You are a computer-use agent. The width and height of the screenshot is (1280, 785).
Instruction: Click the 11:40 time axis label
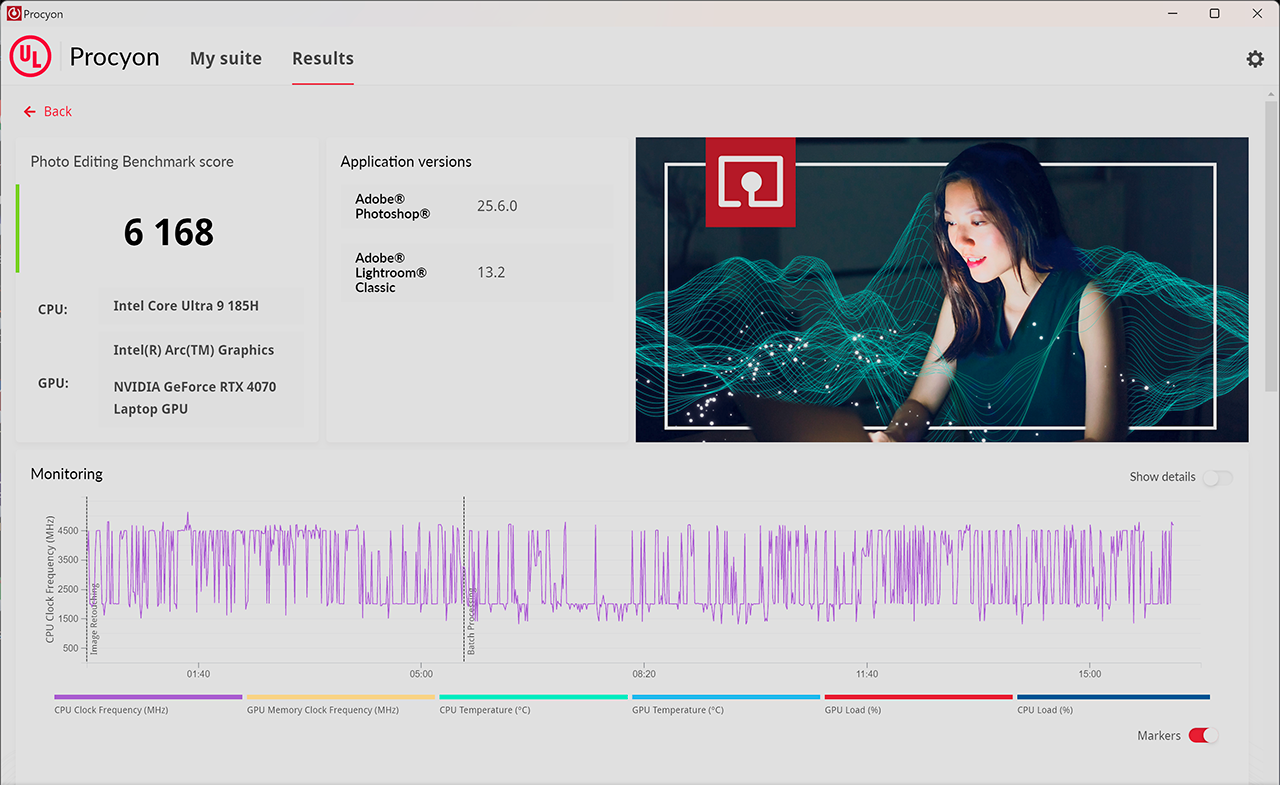tap(867, 674)
